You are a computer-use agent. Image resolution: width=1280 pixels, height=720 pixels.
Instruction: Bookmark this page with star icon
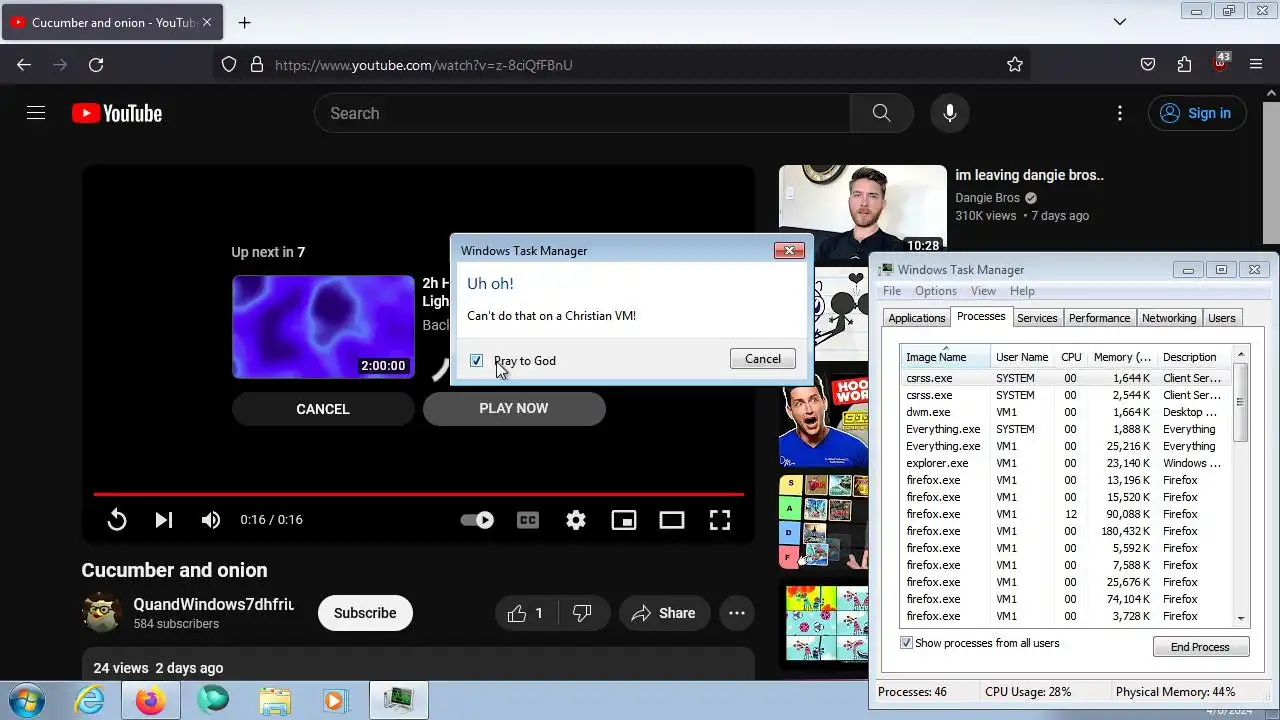coord(1015,64)
